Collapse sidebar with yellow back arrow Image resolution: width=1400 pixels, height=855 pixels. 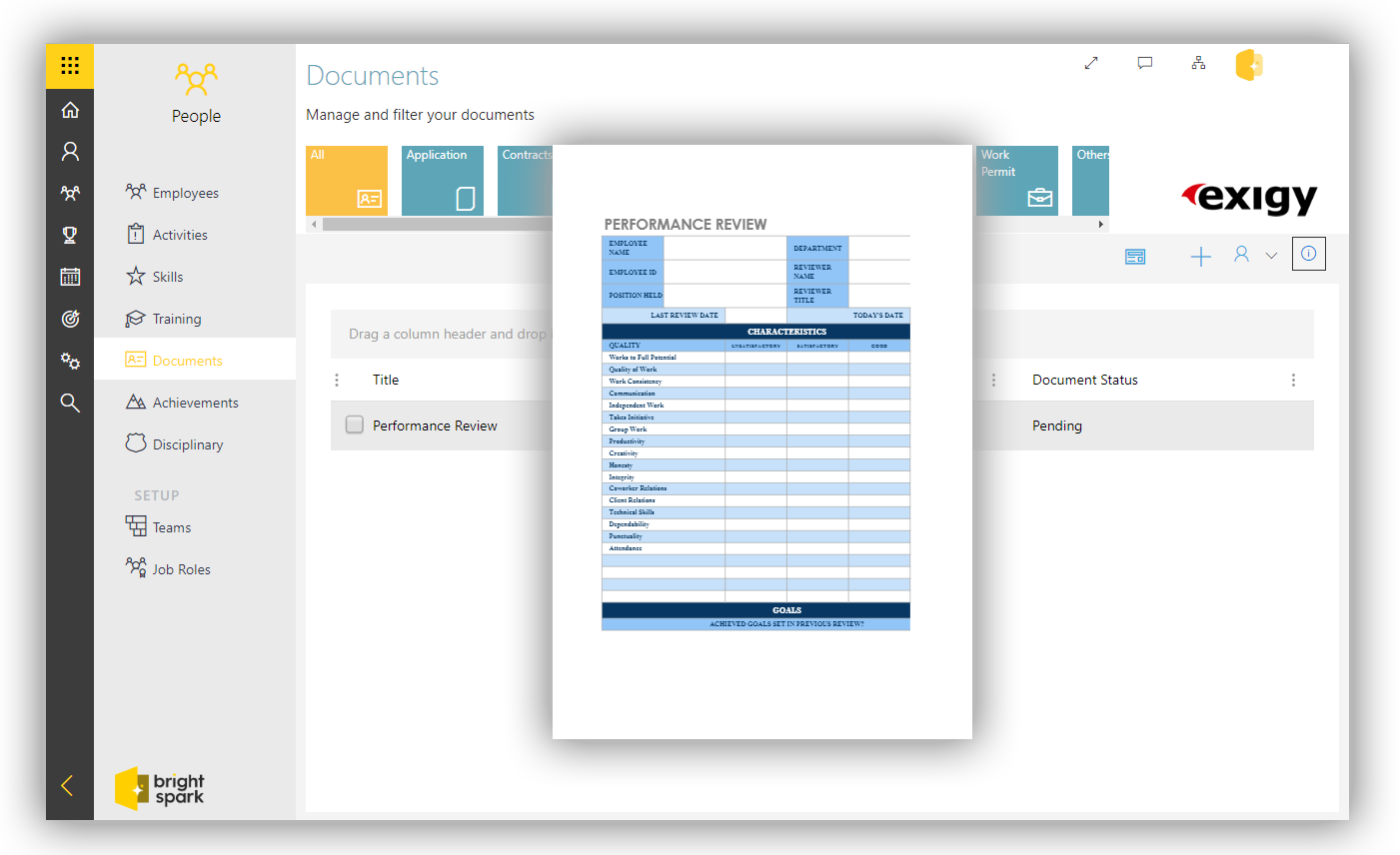pyautogui.click(x=67, y=785)
